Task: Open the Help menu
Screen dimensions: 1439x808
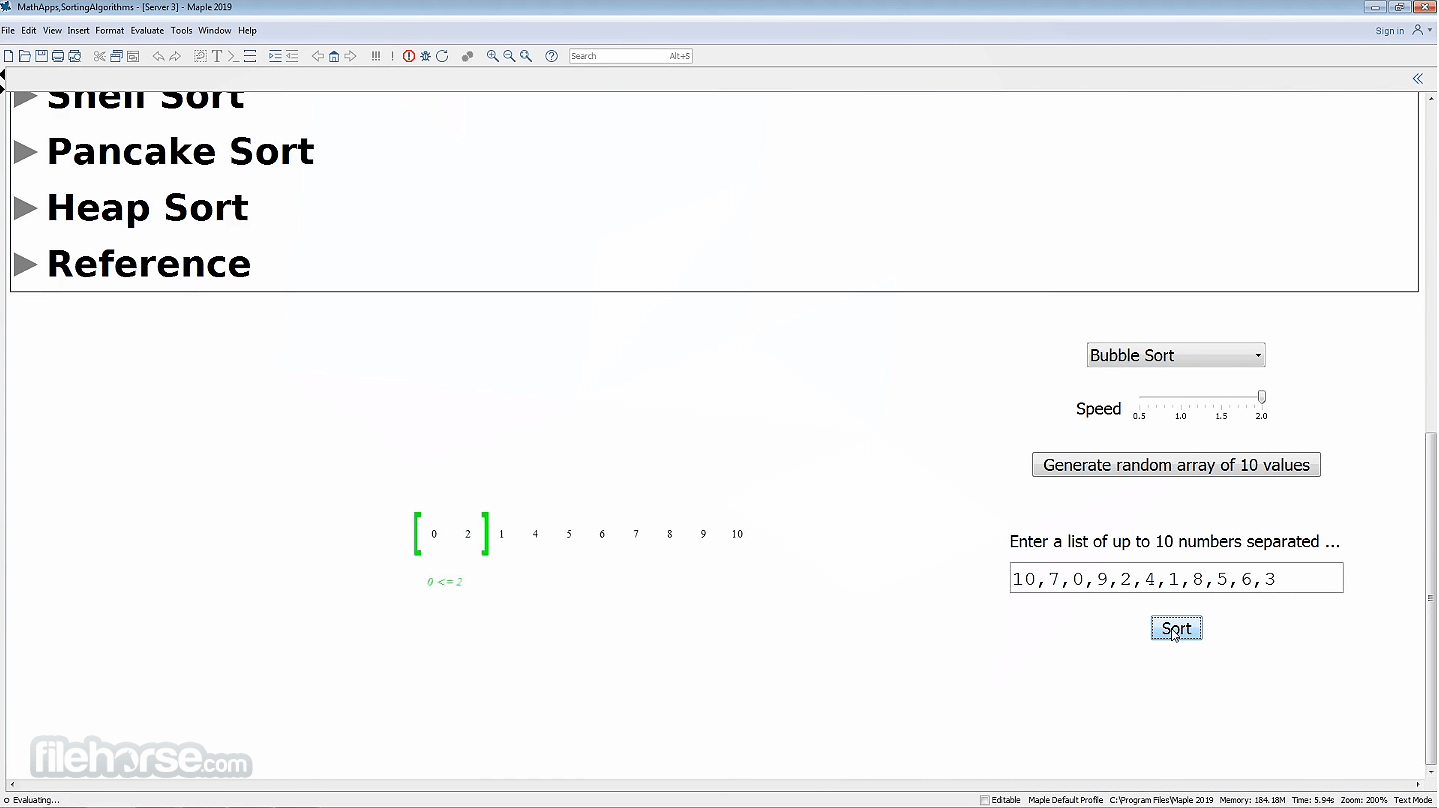Action: click(247, 31)
